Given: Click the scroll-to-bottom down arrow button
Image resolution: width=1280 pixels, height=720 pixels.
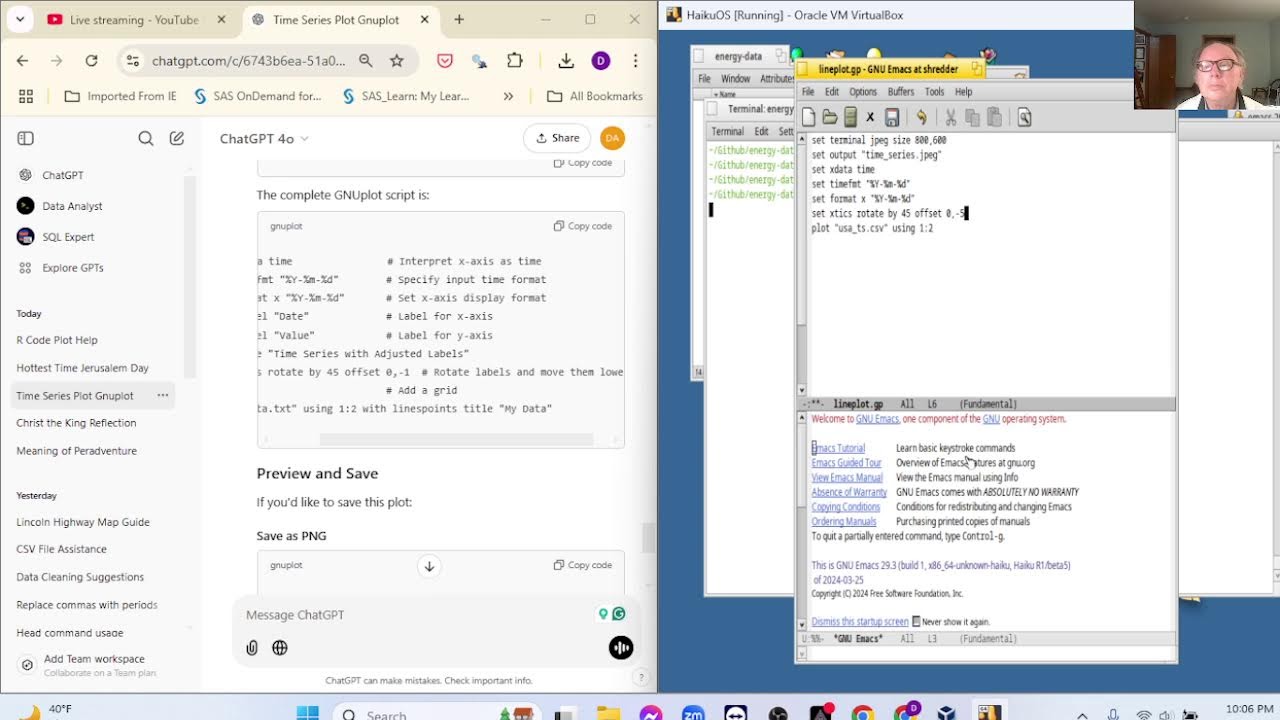Looking at the screenshot, I should click(429, 566).
